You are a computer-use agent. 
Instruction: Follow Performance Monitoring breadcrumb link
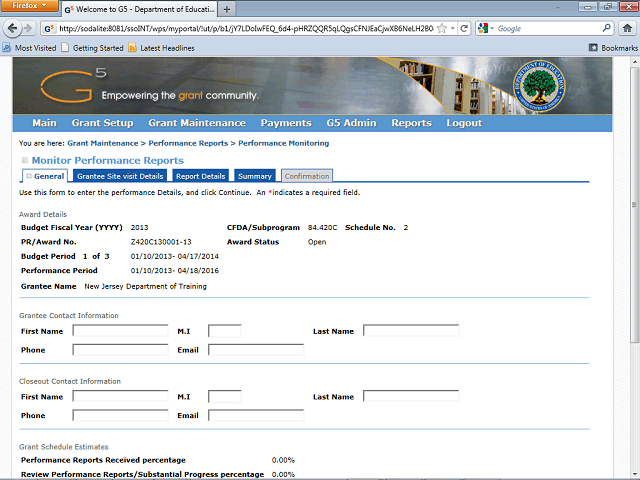click(x=284, y=143)
